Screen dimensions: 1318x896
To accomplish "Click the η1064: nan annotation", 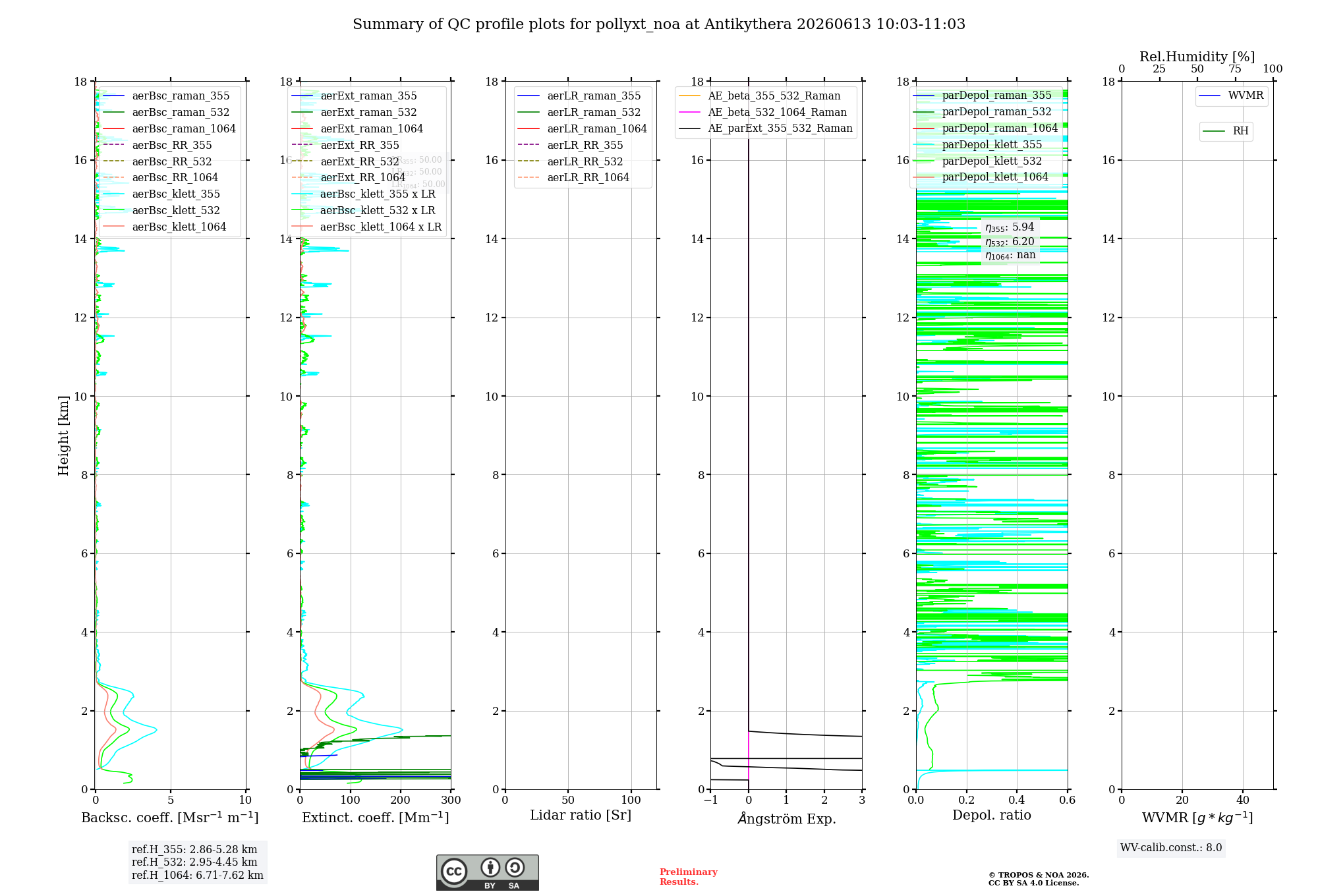I will click(1010, 256).
